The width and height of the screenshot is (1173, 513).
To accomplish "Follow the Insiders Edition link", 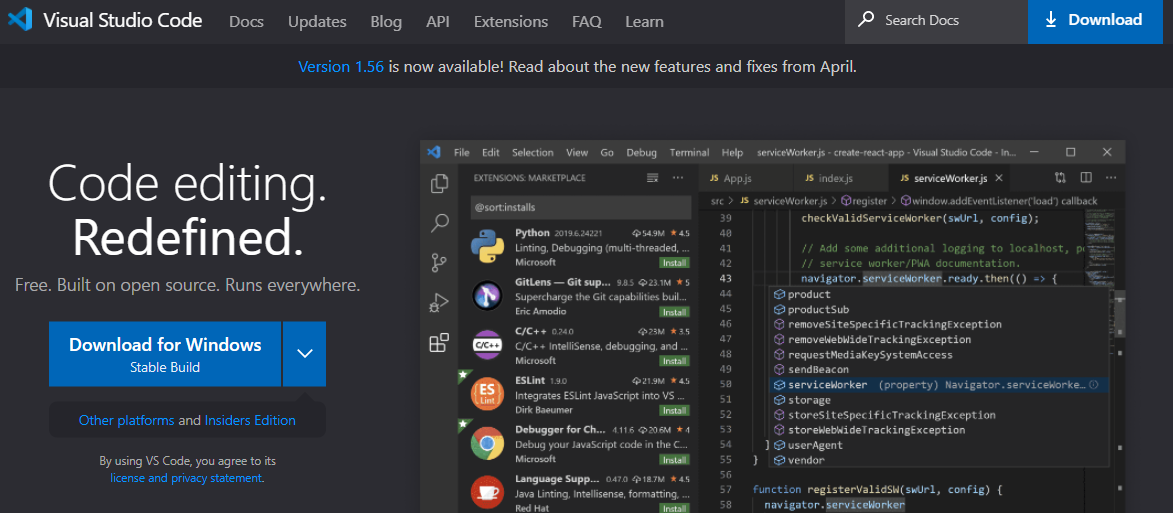I will [x=250, y=420].
